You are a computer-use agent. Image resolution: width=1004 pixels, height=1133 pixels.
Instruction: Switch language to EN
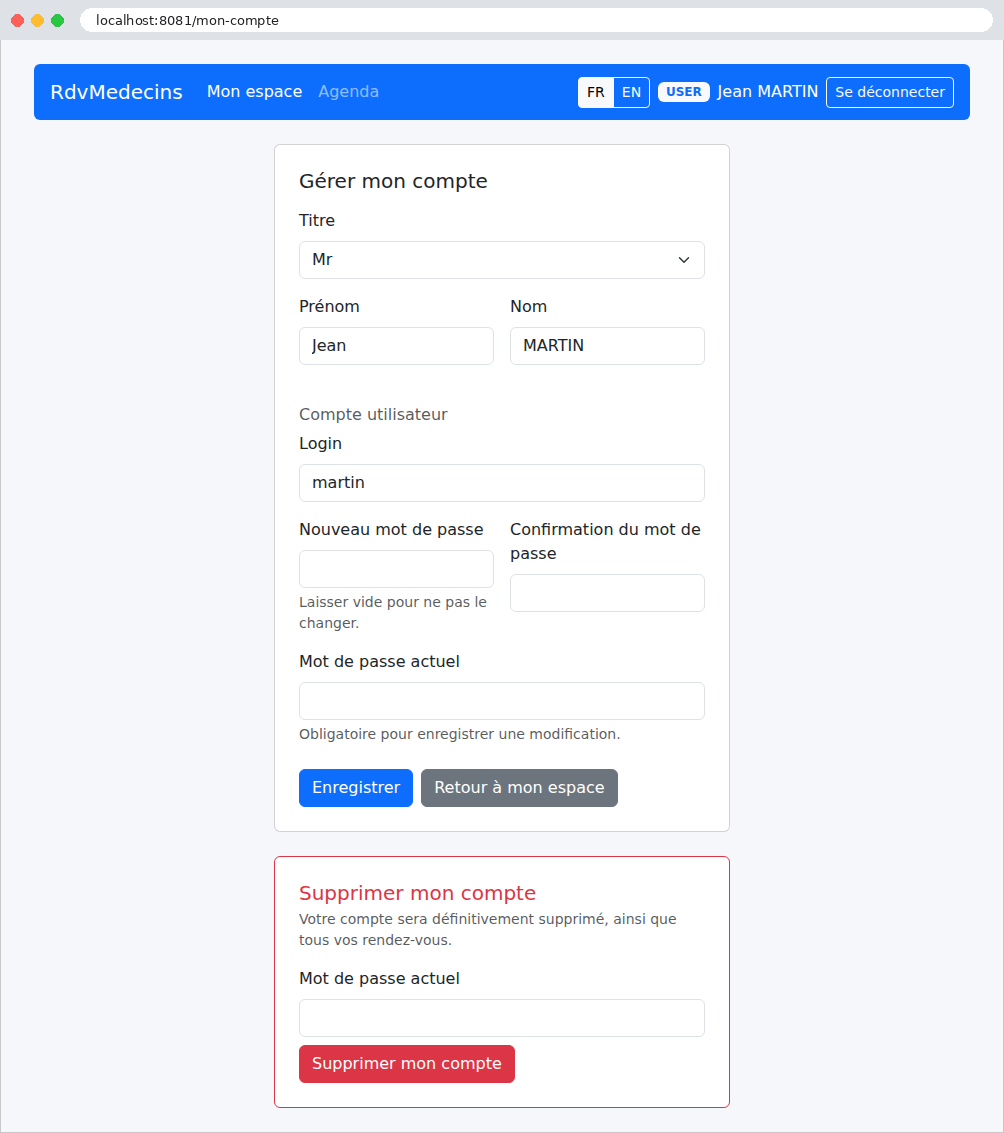[631, 92]
